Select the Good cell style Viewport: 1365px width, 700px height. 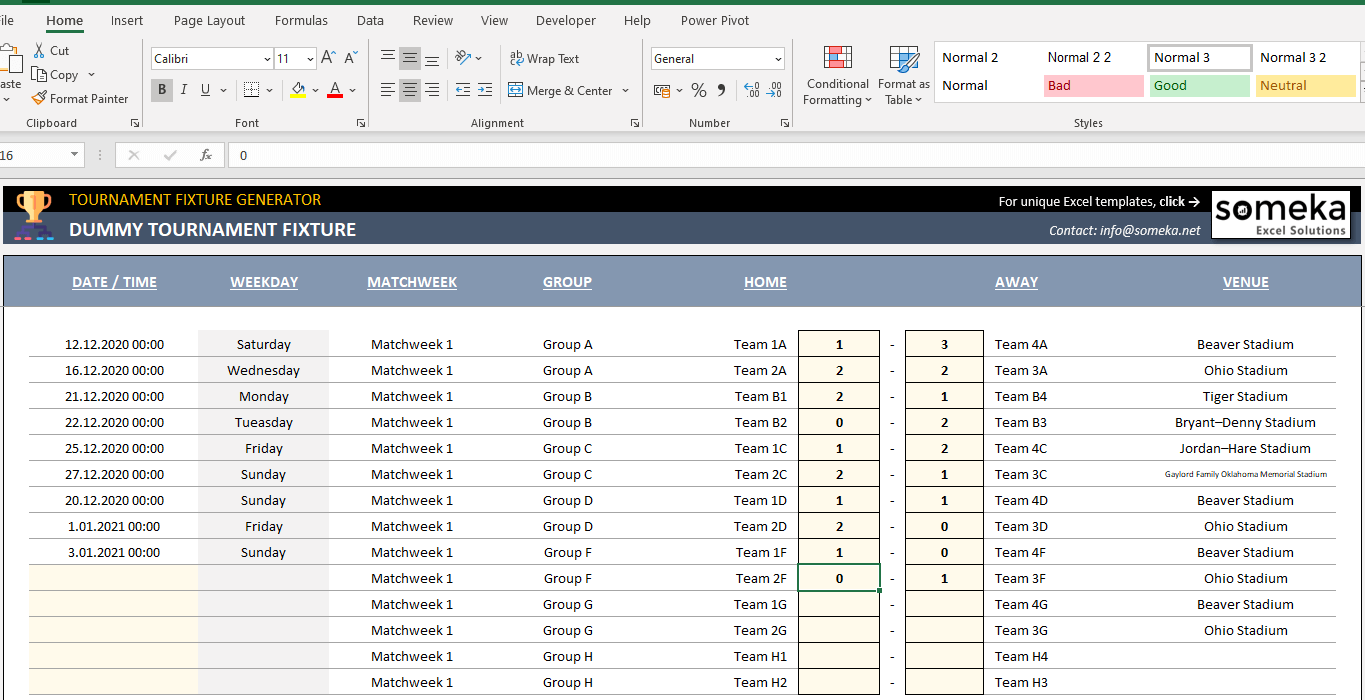point(1199,86)
